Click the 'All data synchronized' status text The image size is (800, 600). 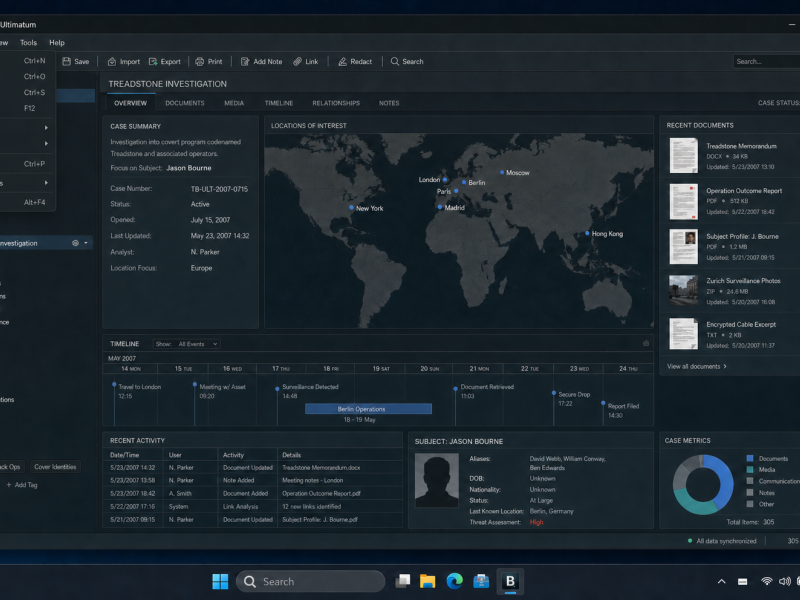point(726,541)
